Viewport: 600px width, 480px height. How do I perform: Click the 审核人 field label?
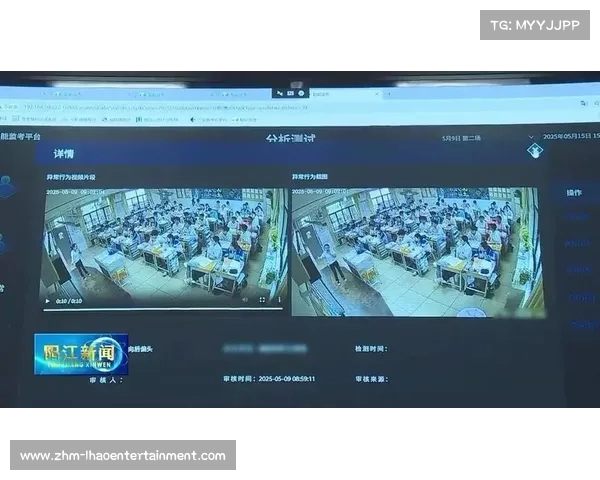click(106, 380)
